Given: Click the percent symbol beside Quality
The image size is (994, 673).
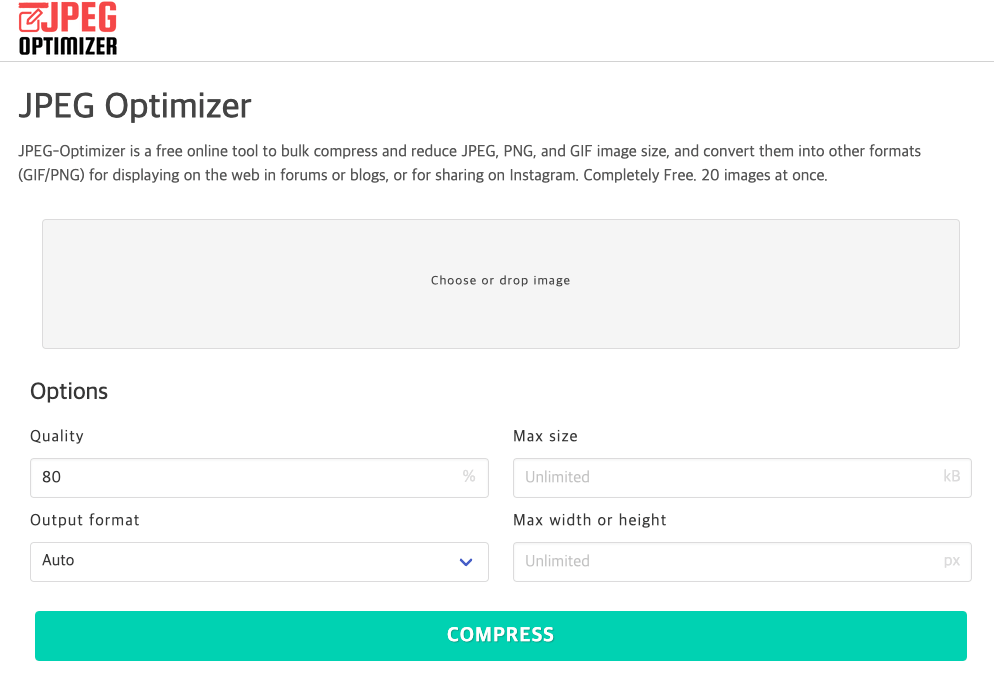Looking at the screenshot, I should point(468,477).
